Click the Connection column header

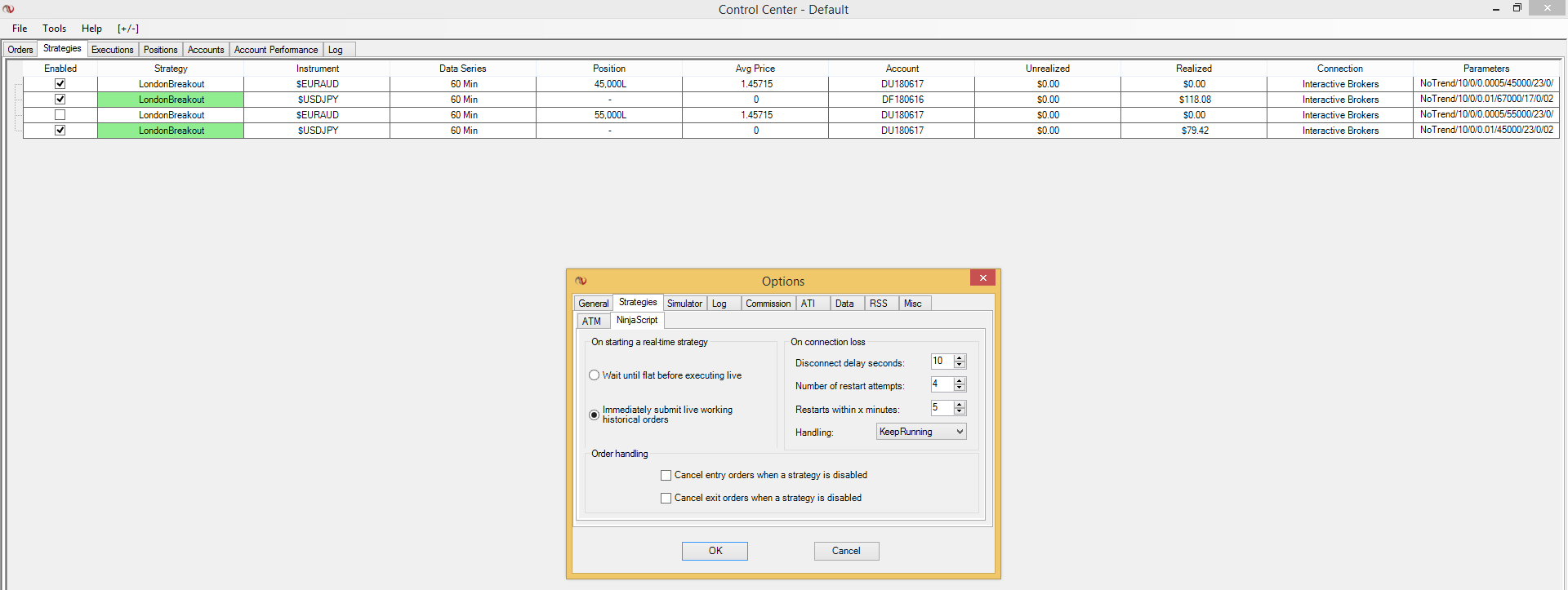point(1340,69)
